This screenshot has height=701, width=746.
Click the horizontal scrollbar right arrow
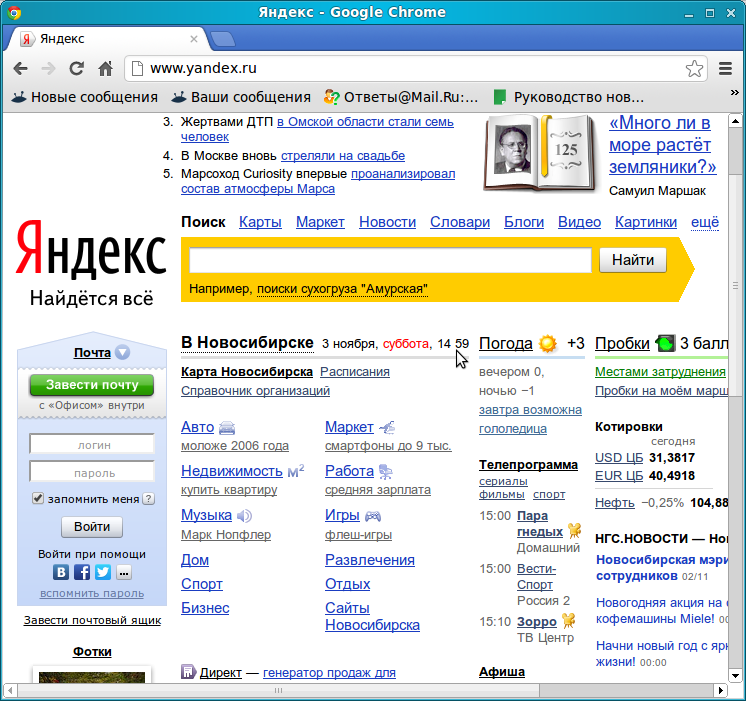tap(720, 690)
